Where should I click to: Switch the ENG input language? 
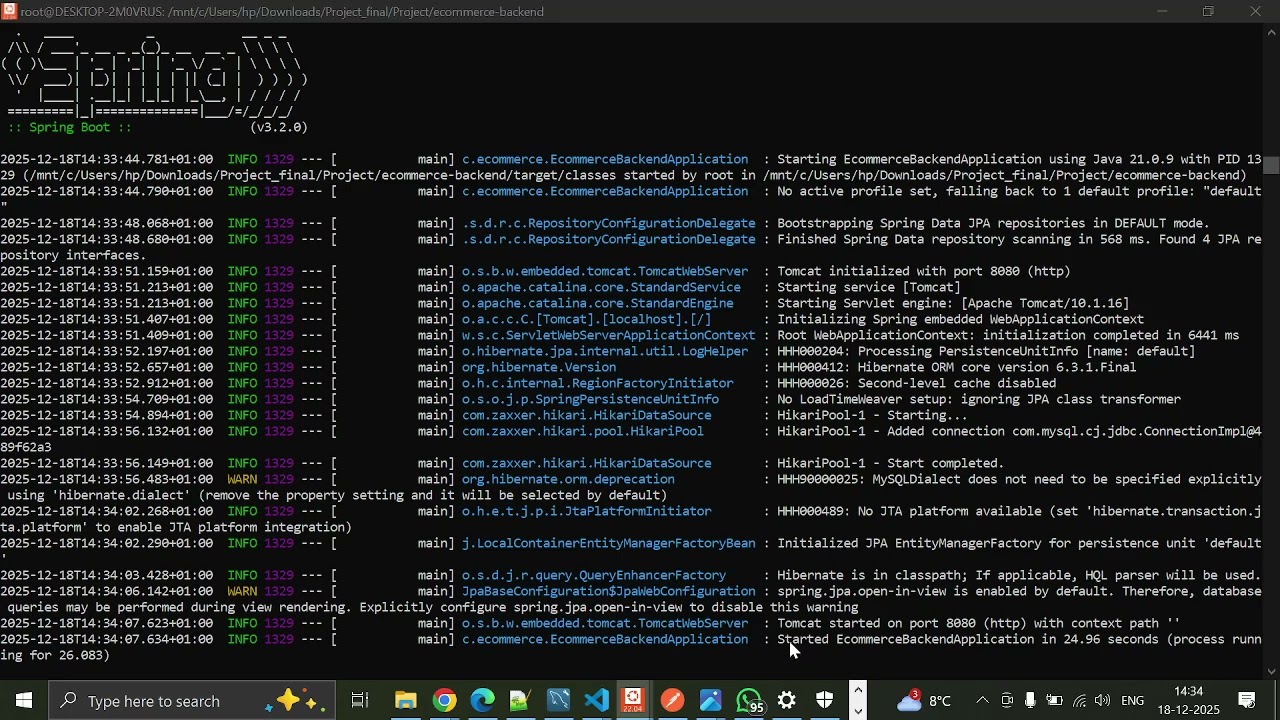[x=1133, y=701]
